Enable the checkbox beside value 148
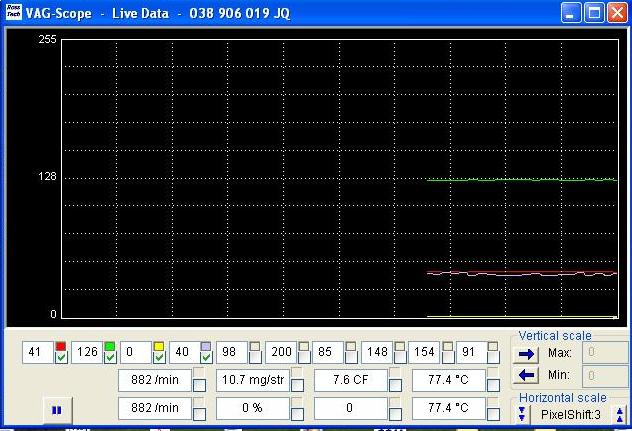Viewport: 632px width, 431px height. tap(400, 357)
